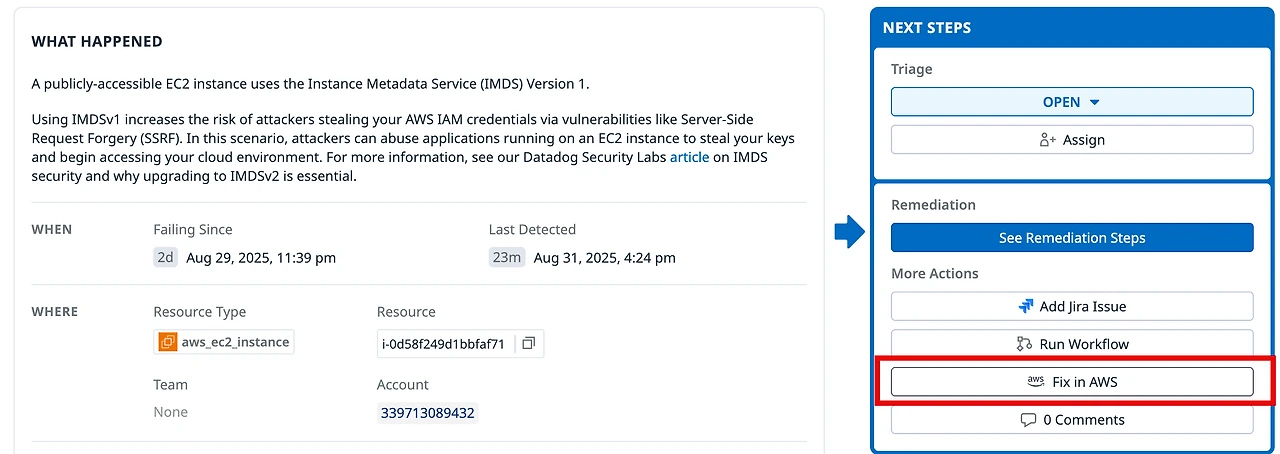Click Fix in AWS button

[x=1071, y=382]
